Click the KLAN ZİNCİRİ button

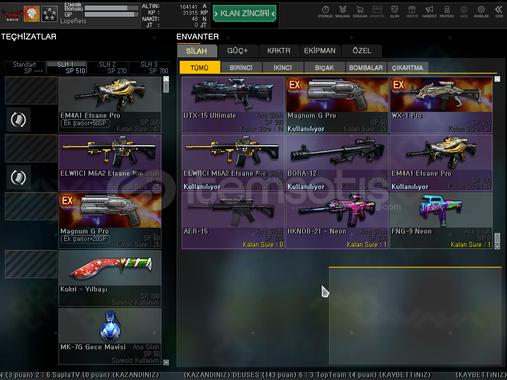[244, 13]
